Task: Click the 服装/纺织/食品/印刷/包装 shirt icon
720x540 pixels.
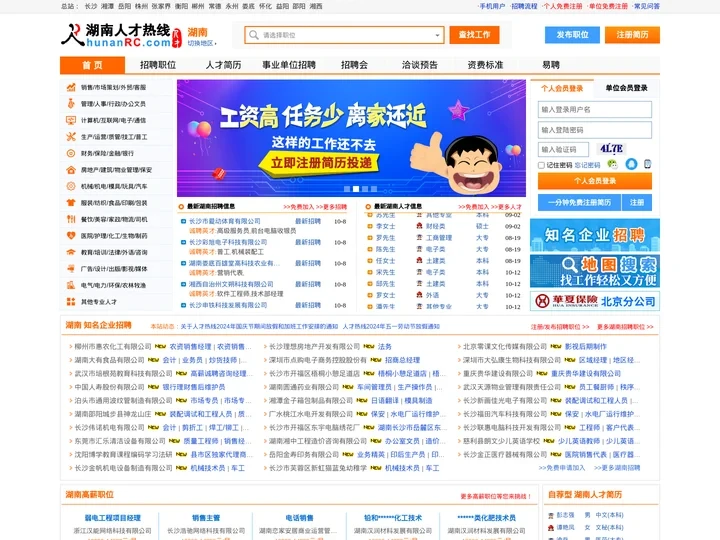Action: (71, 202)
